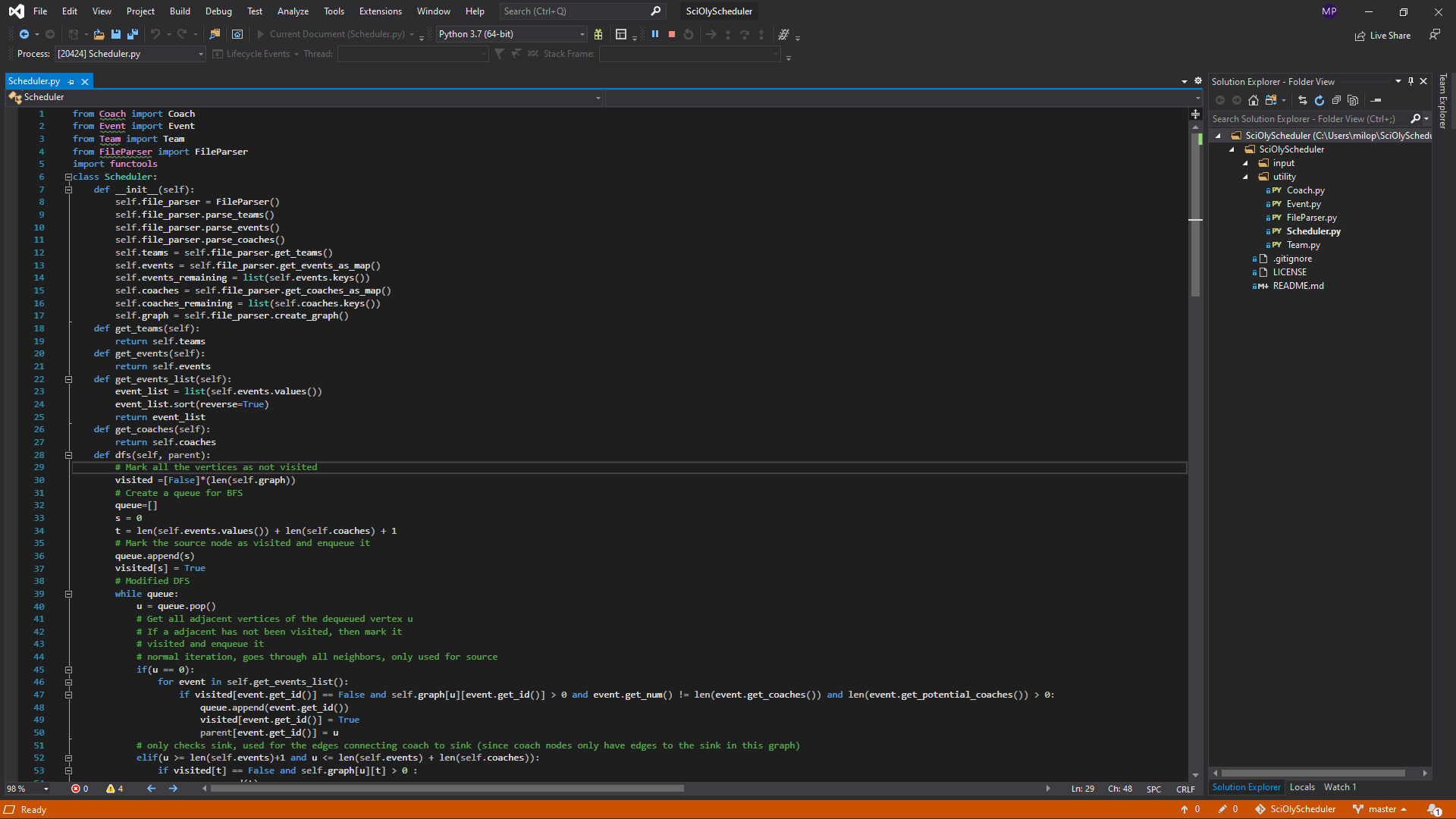Toggle pin on Scheduler.py tab
1456x819 pixels.
71,81
